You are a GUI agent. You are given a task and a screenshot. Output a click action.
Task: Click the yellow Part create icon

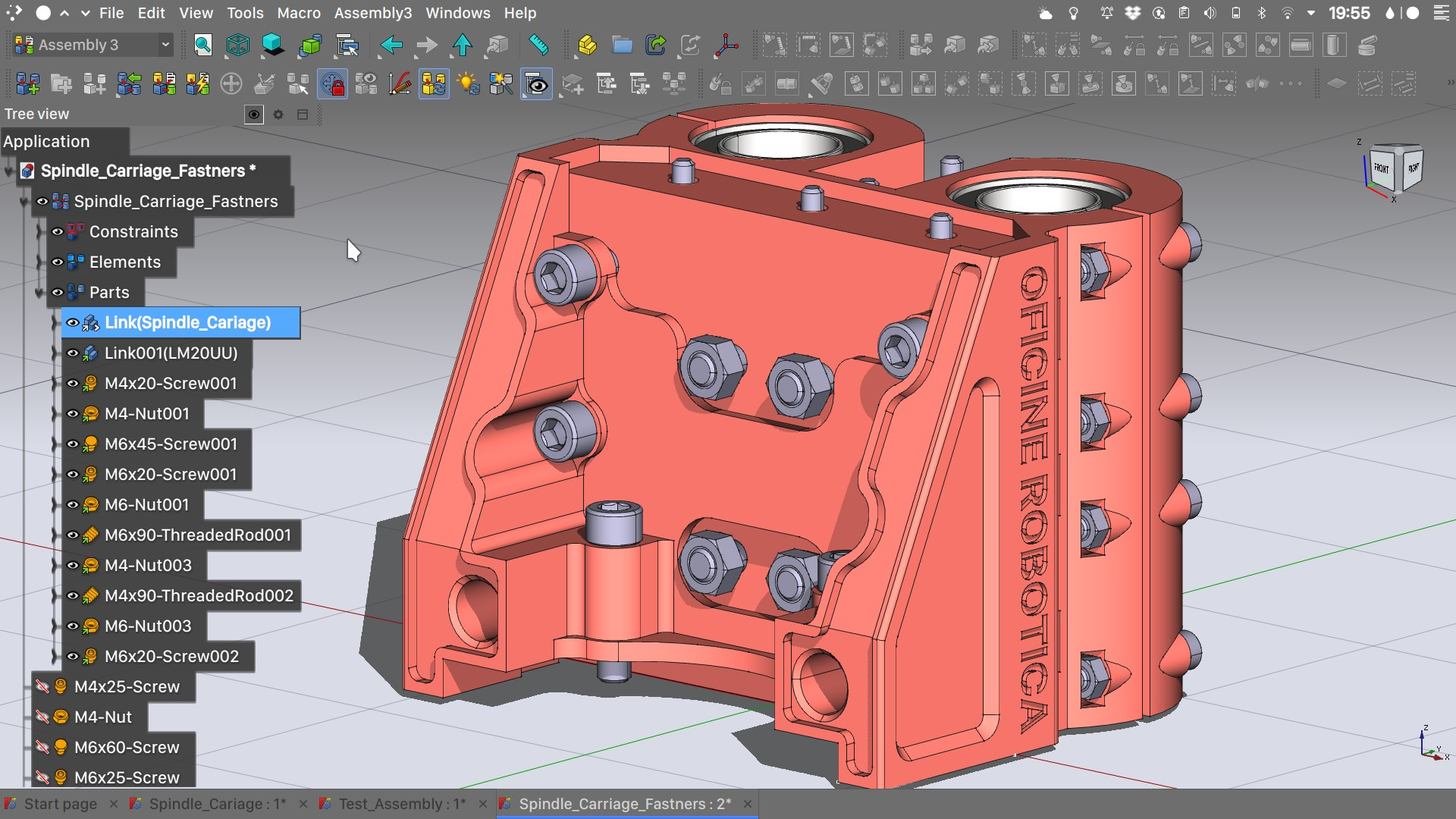pyautogui.click(x=586, y=45)
